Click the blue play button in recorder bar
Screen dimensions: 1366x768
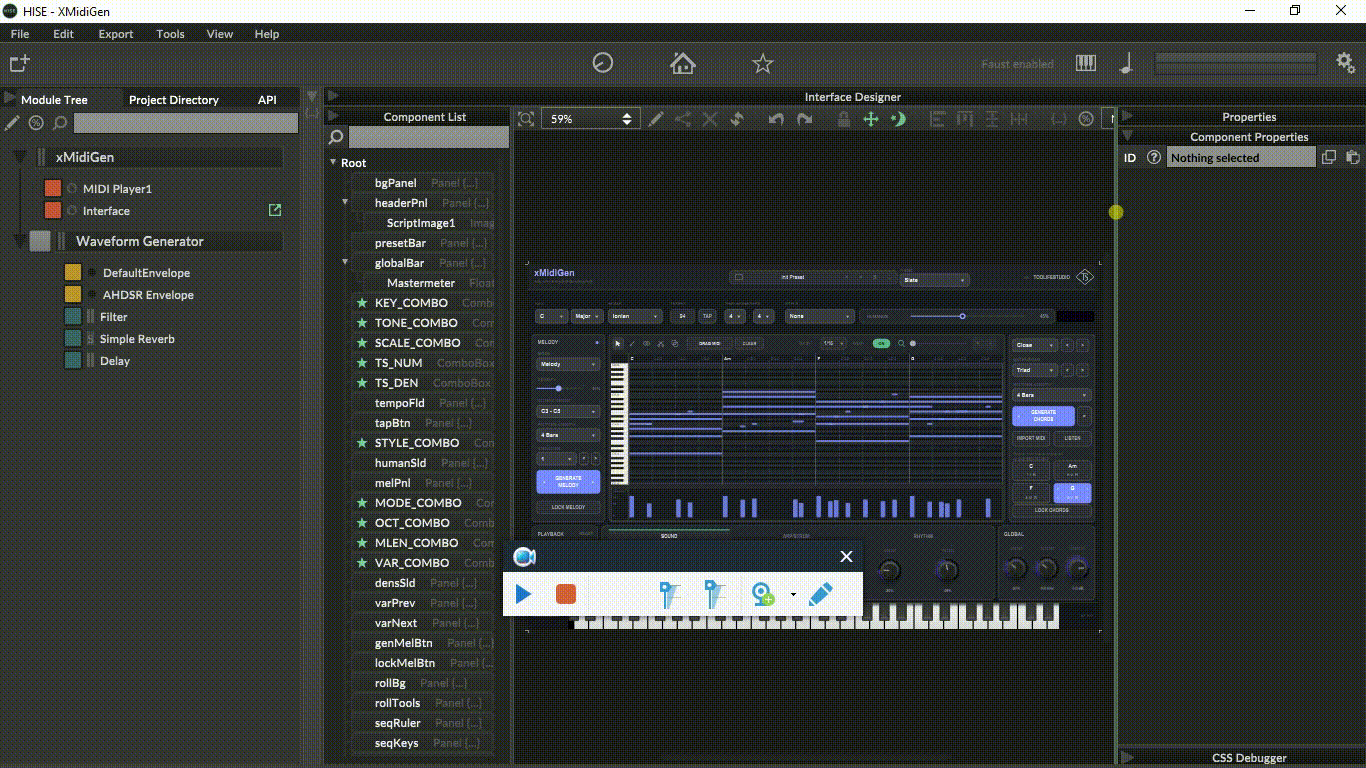click(x=523, y=594)
